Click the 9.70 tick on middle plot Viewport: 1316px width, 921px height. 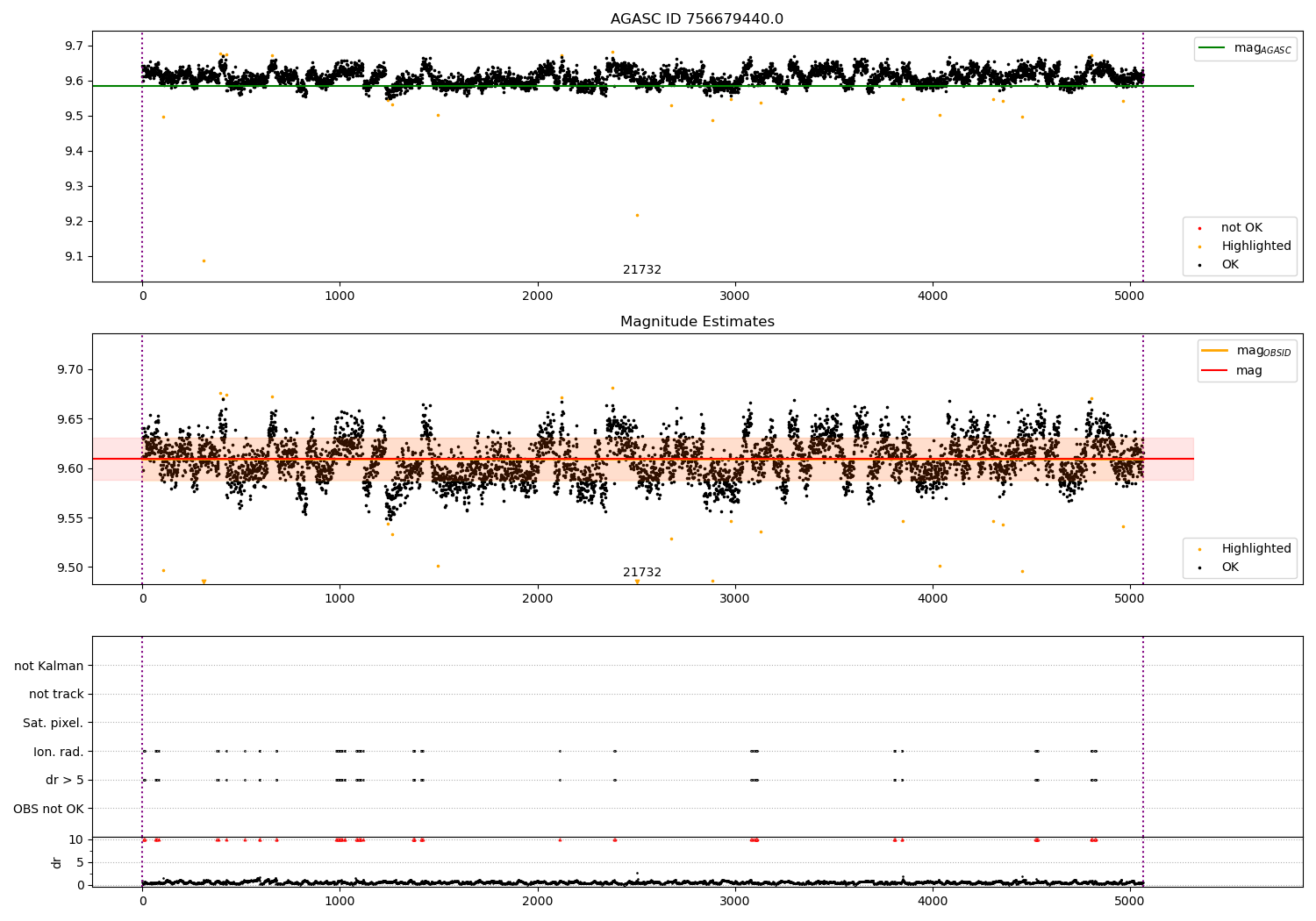click(68, 369)
